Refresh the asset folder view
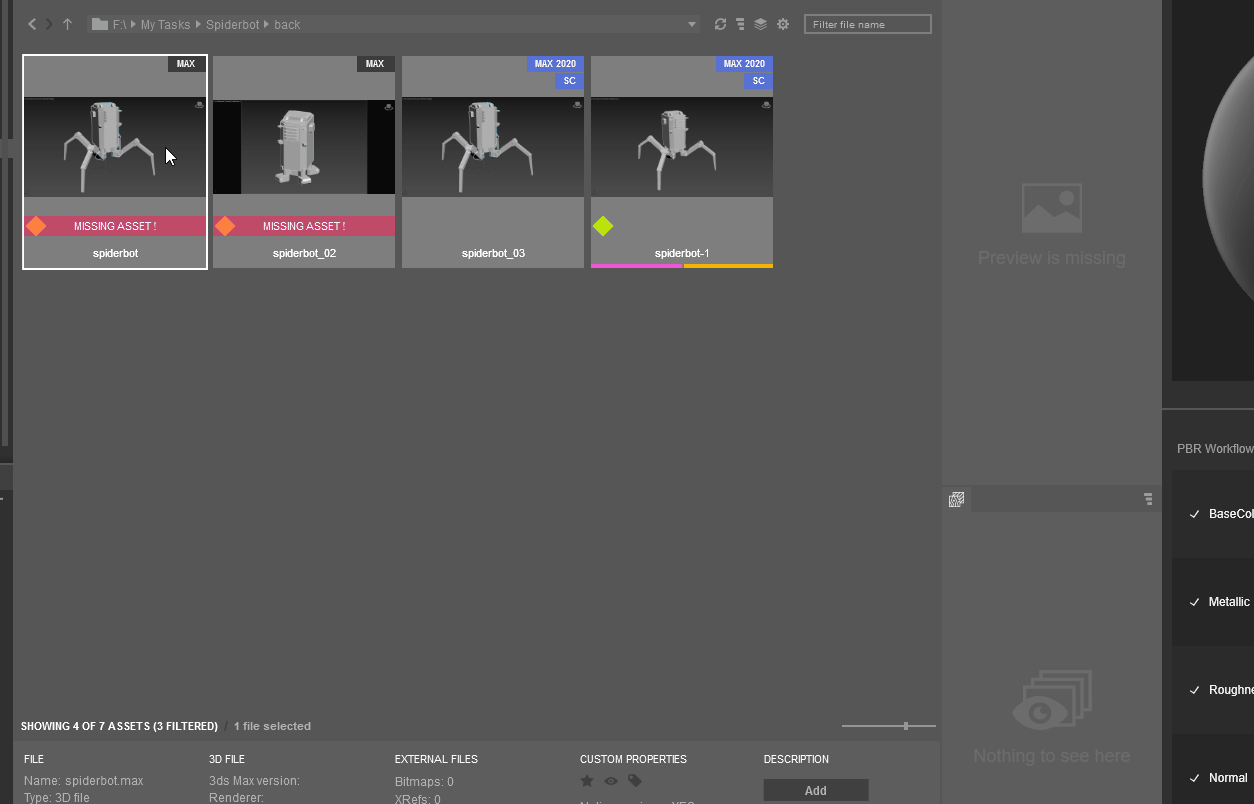 click(x=720, y=24)
